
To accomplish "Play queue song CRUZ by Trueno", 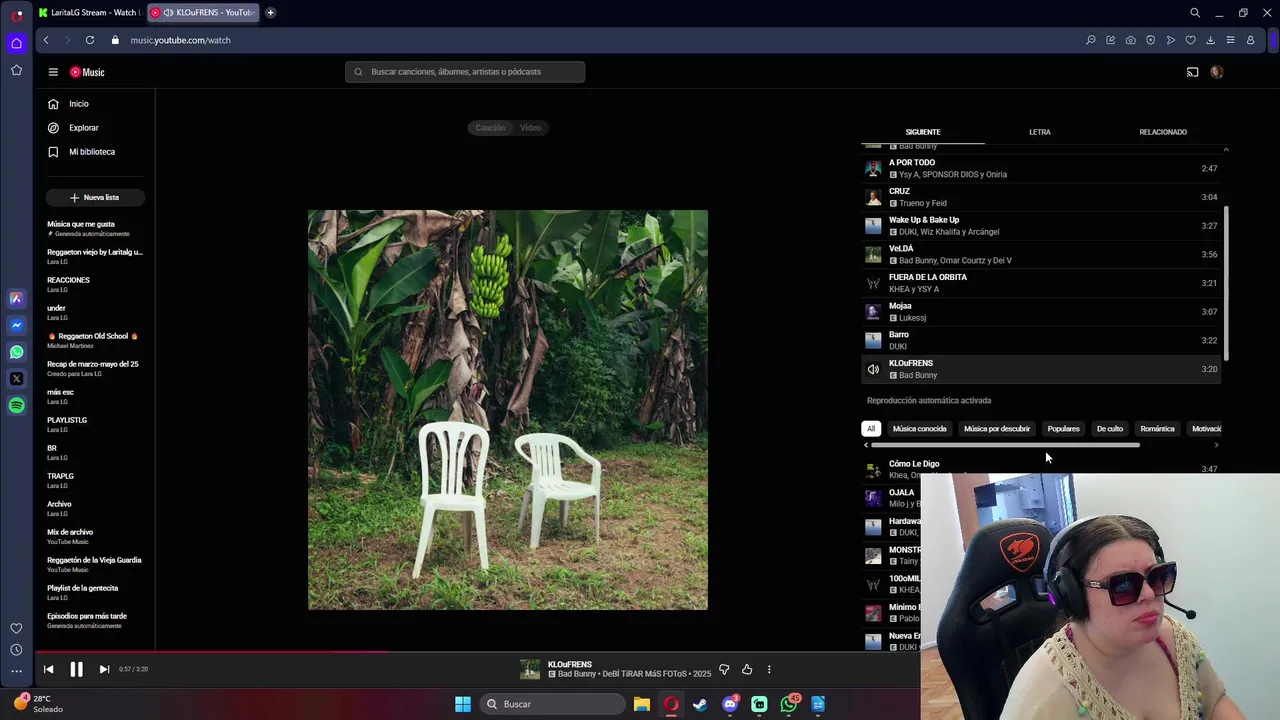I will [x=1040, y=197].
